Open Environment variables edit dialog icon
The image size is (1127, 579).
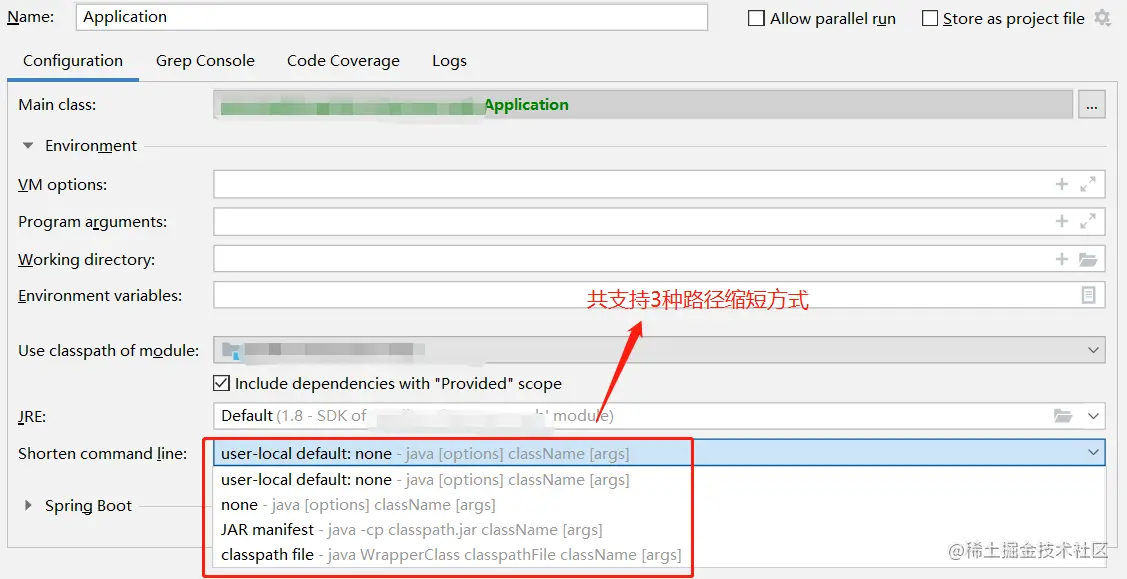coord(1089,295)
